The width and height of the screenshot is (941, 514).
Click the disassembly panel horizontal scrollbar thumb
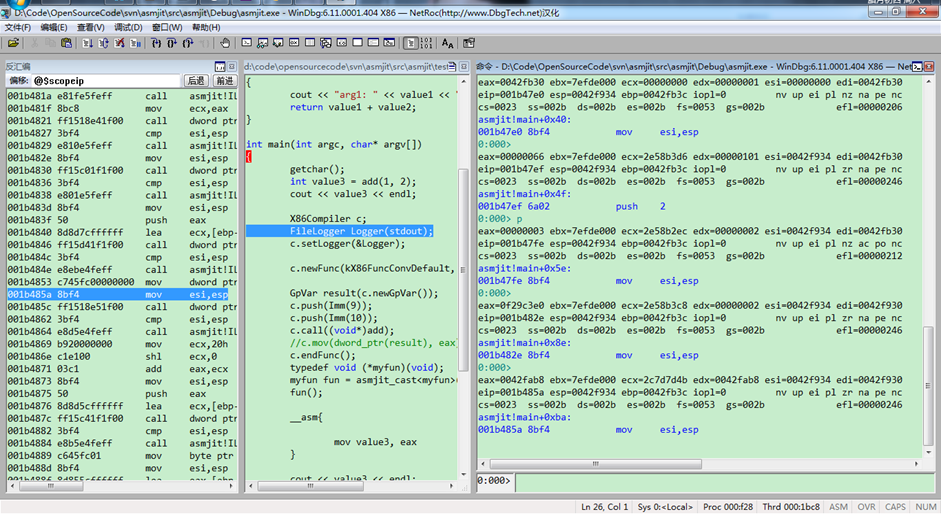(51, 486)
